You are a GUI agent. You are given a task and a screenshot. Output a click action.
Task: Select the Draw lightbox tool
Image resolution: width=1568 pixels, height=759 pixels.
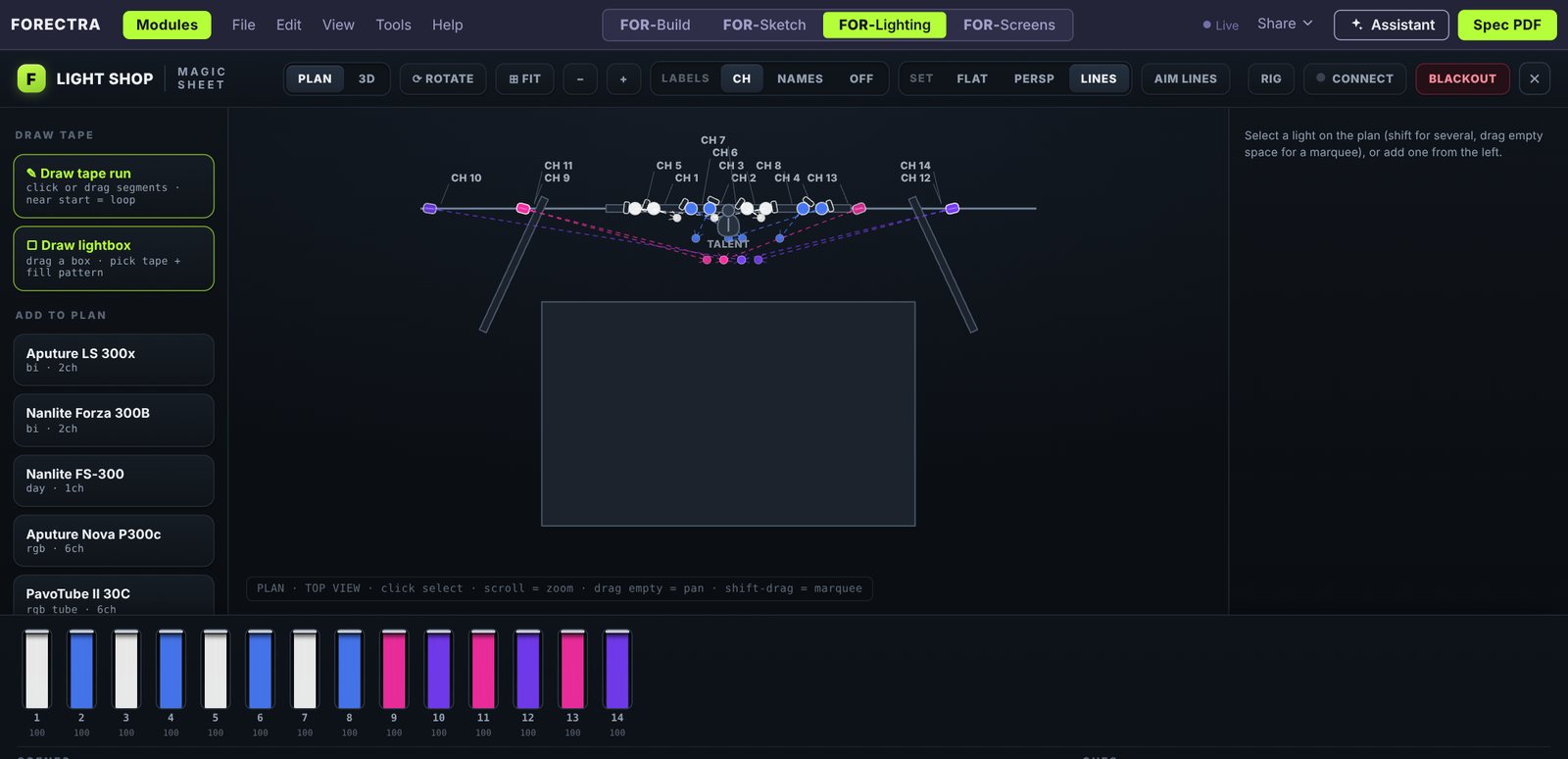(114, 259)
